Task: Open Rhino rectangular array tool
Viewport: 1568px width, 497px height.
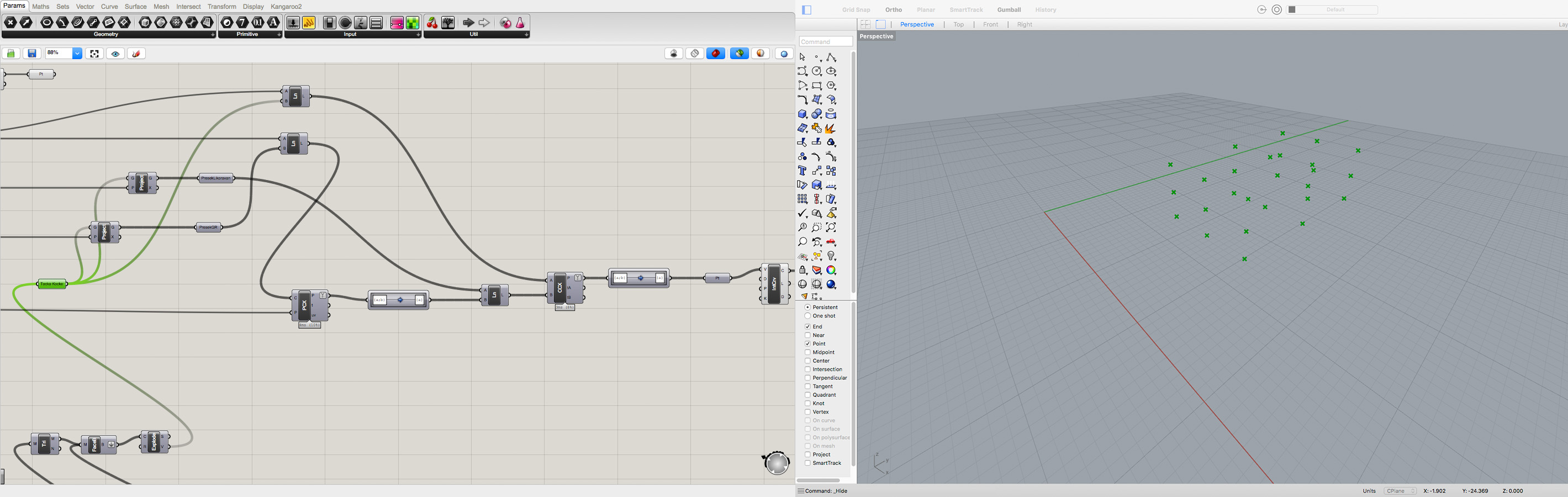Action: 803,199
